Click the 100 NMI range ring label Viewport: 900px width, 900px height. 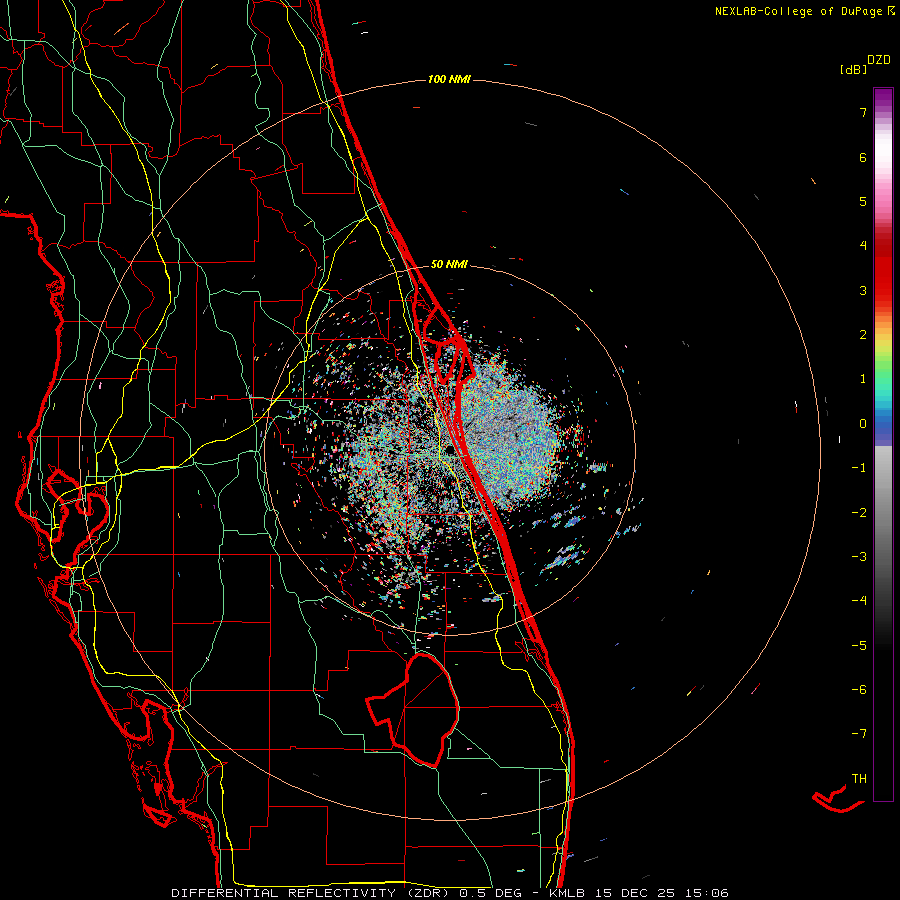click(449, 79)
